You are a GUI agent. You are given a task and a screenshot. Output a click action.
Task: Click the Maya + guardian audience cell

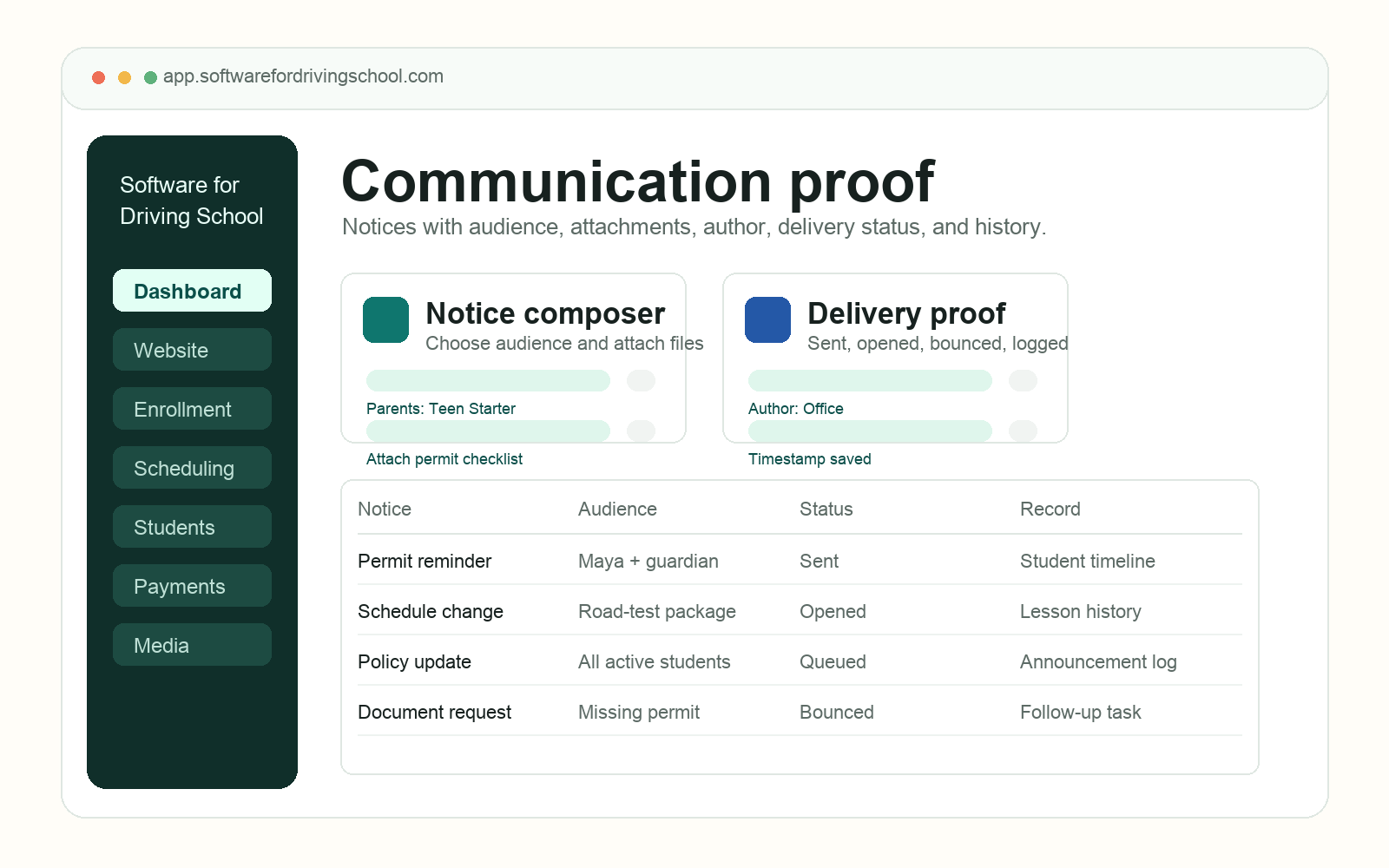[x=648, y=562]
